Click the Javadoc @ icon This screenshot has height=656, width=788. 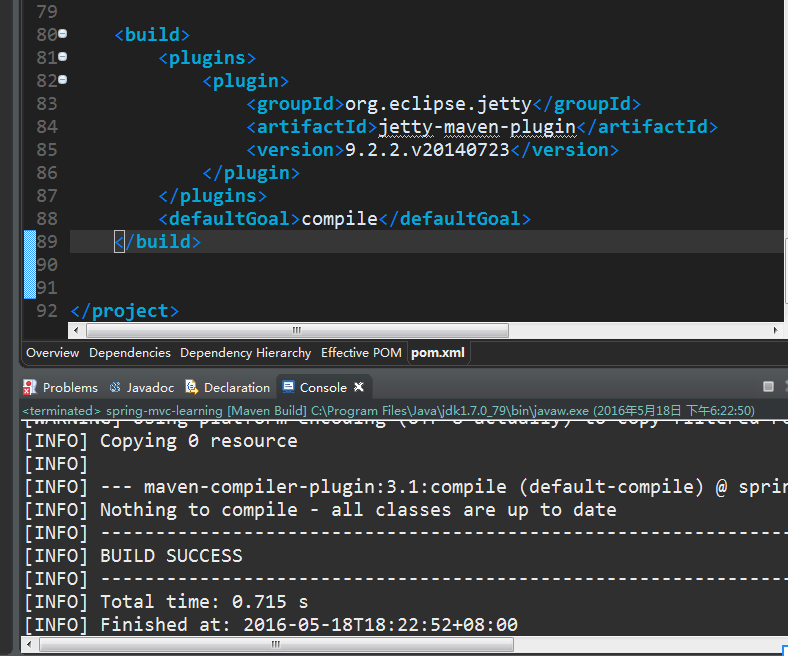point(115,387)
